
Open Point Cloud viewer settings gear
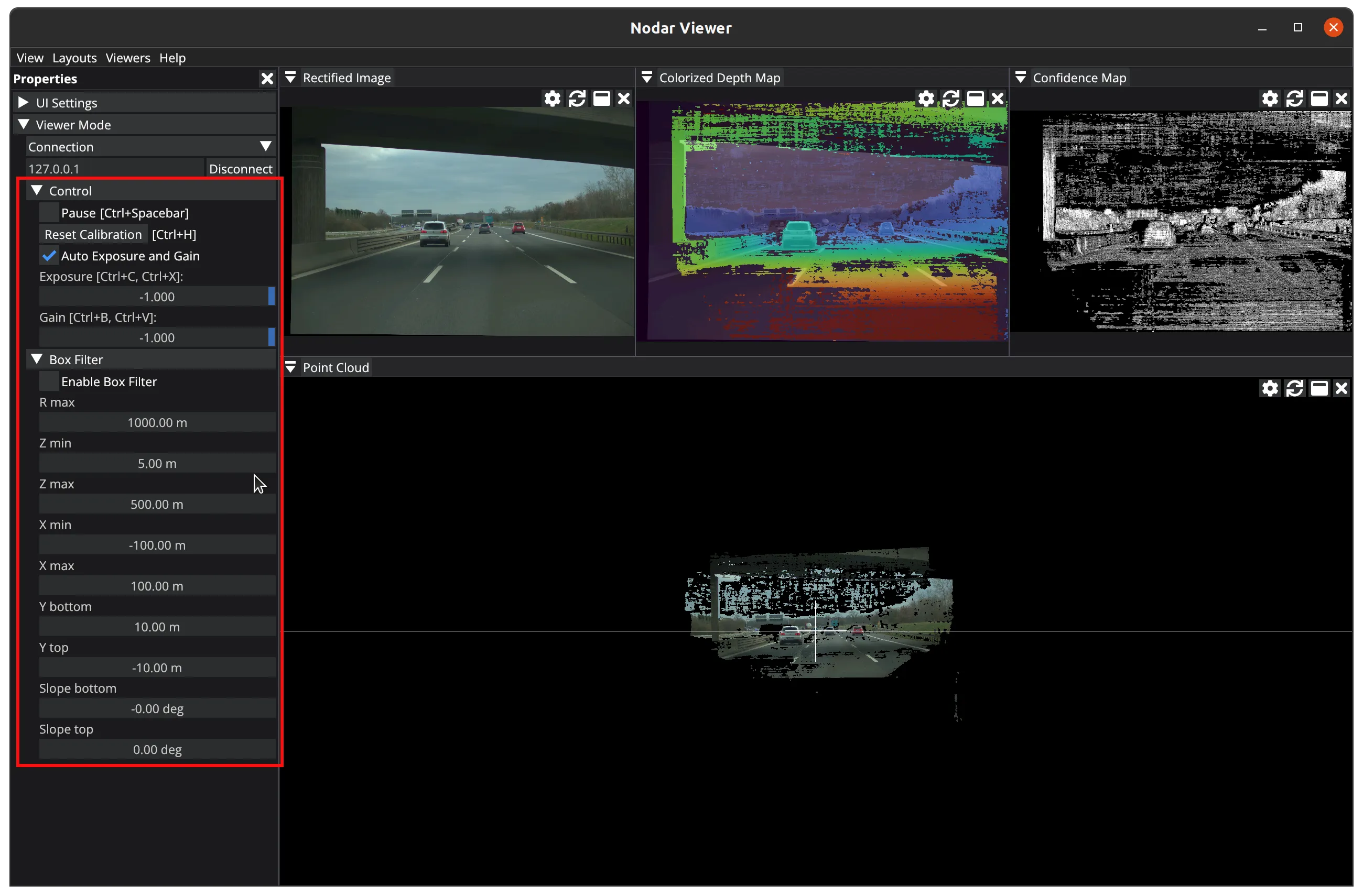pos(1270,389)
